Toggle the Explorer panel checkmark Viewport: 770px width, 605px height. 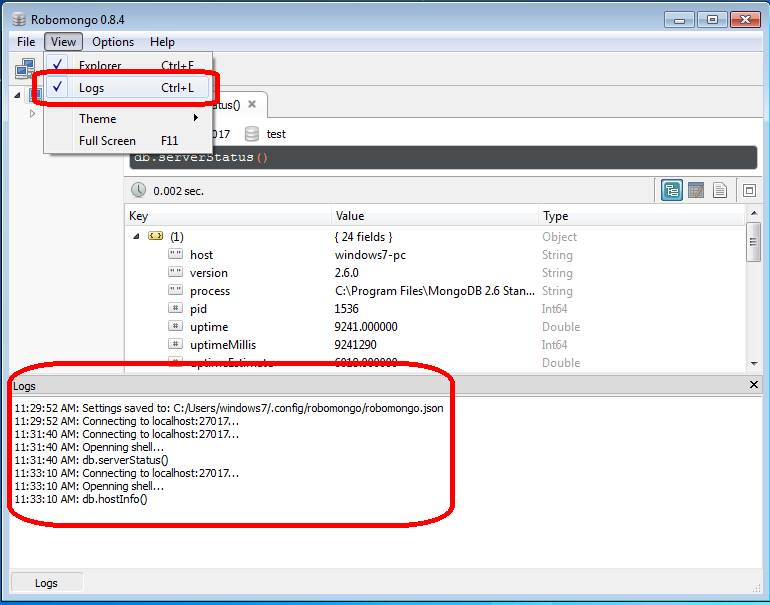click(x=58, y=66)
